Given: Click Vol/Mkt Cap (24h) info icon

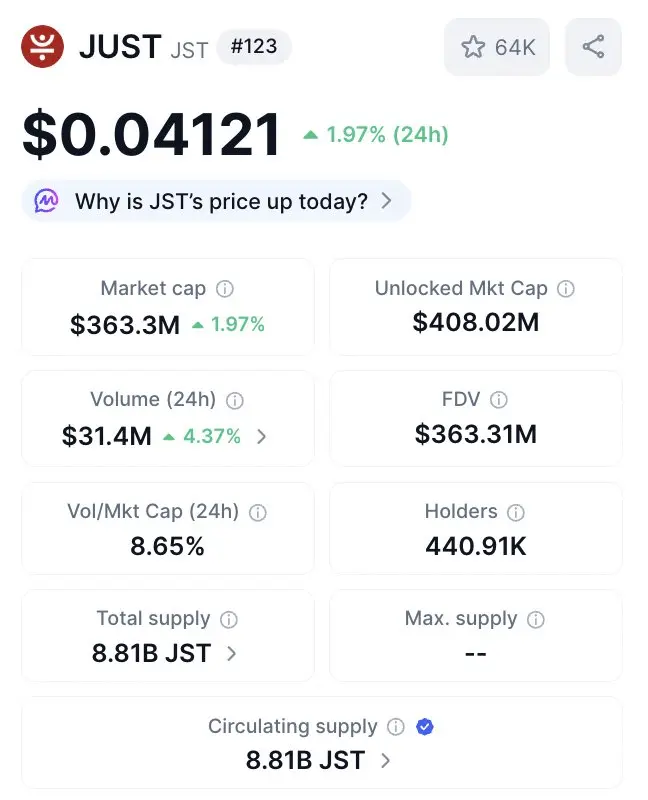Looking at the screenshot, I should tap(258, 512).
